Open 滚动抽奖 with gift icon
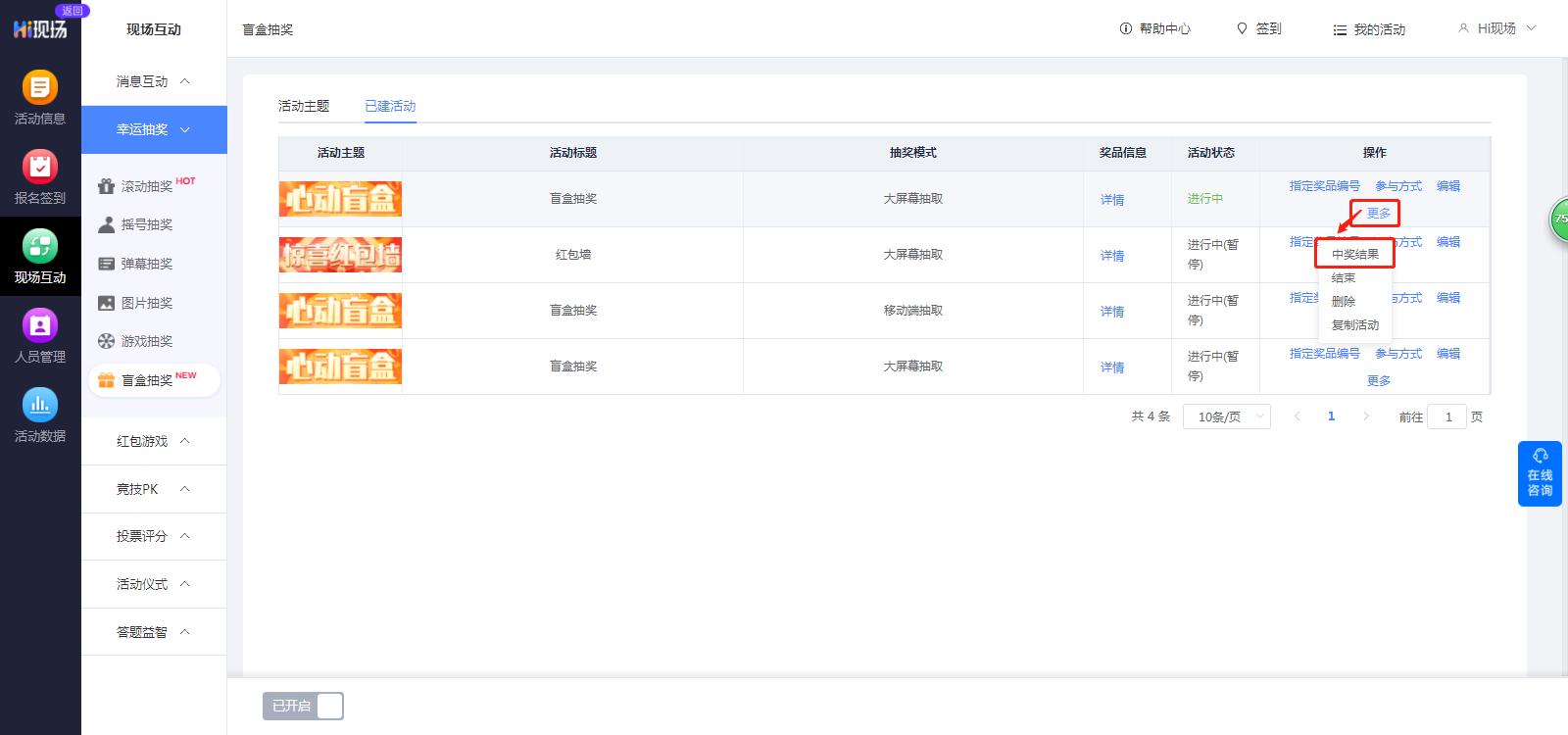This screenshot has height=735, width=1568. (146, 186)
